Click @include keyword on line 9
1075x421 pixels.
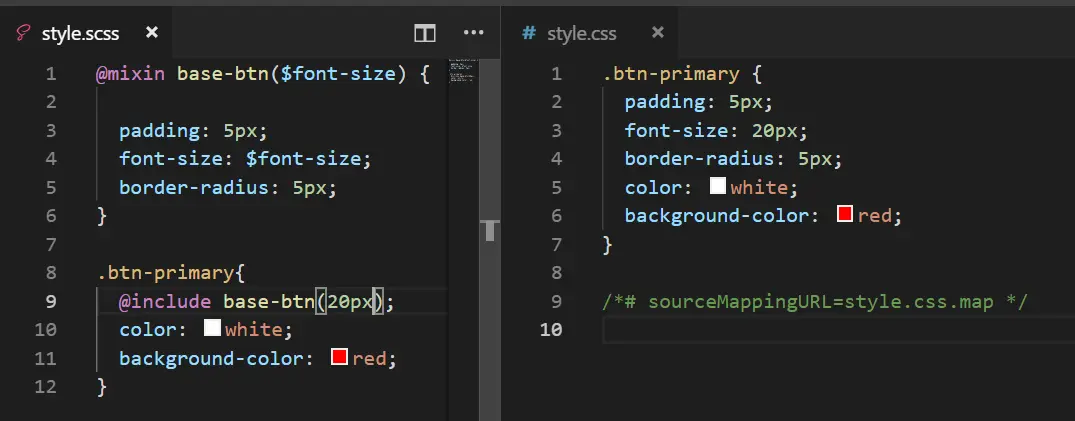click(165, 301)
